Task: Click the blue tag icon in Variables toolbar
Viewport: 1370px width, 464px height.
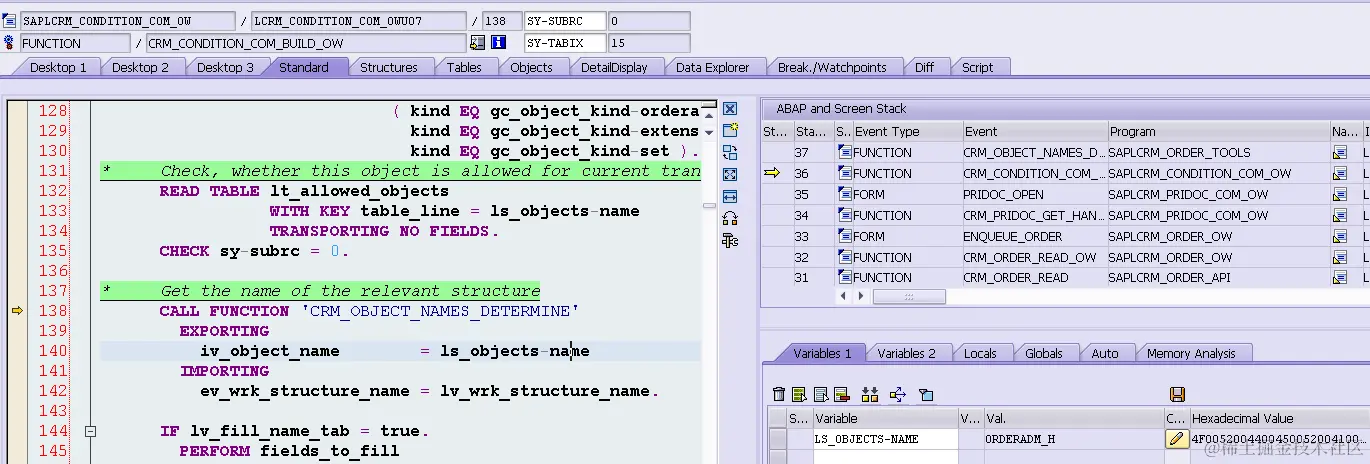Action: tap(925, 395)
